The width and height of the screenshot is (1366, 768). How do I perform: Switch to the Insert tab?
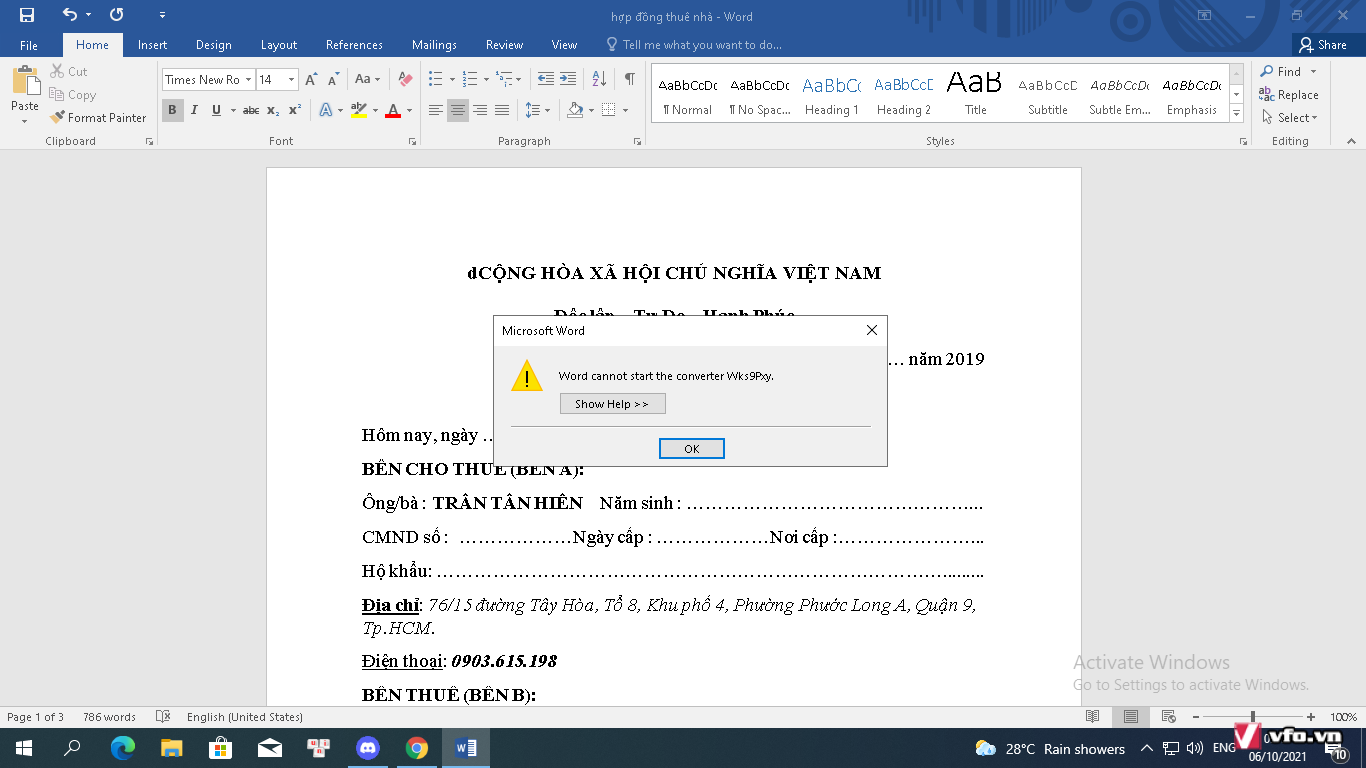[152, 45]
